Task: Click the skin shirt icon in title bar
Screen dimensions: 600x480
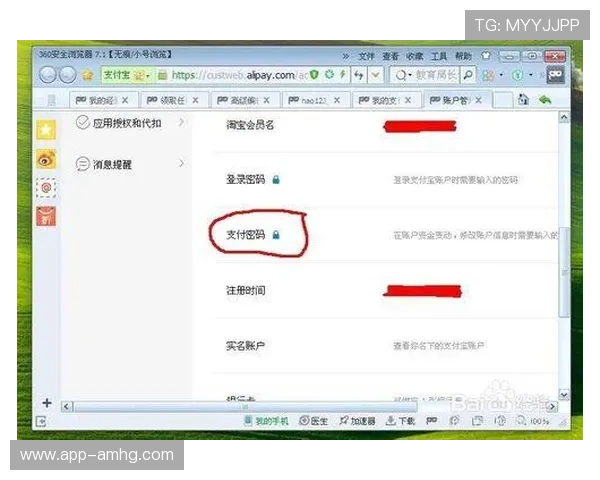Action: tap(486, 56)
